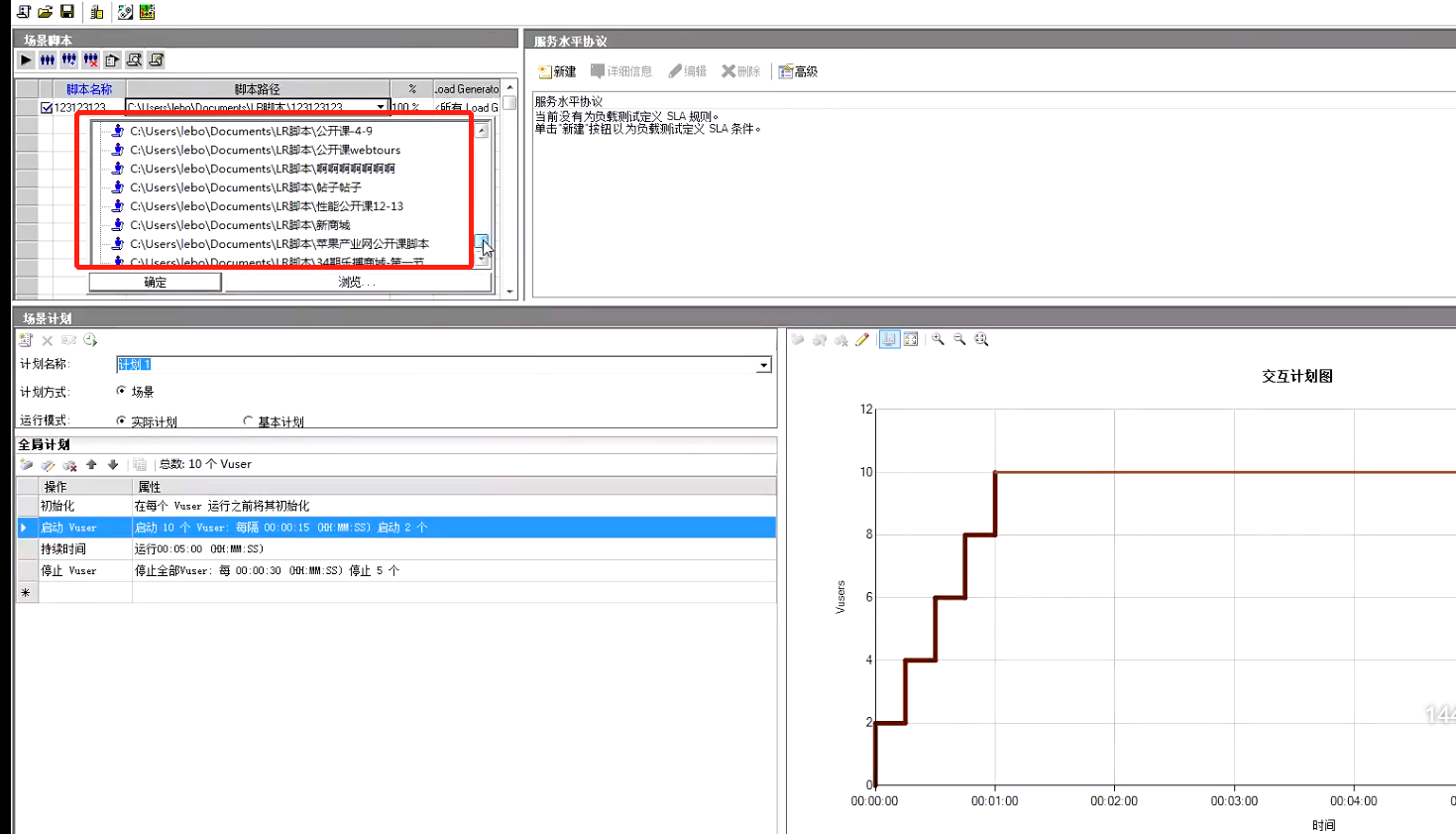Select the 持续时间 action row
1456x834 pixels.
pos(396,549)
